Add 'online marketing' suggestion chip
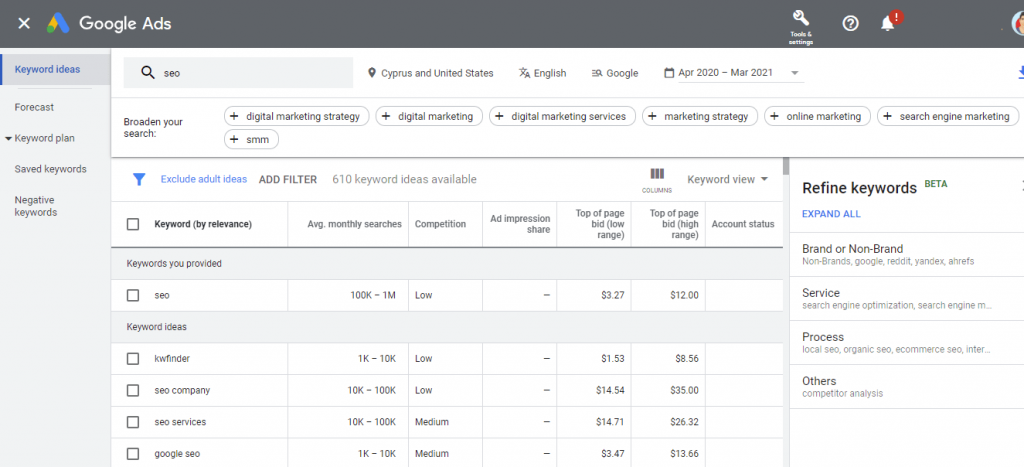The image size is (1024, 467). tap(817, 116)
